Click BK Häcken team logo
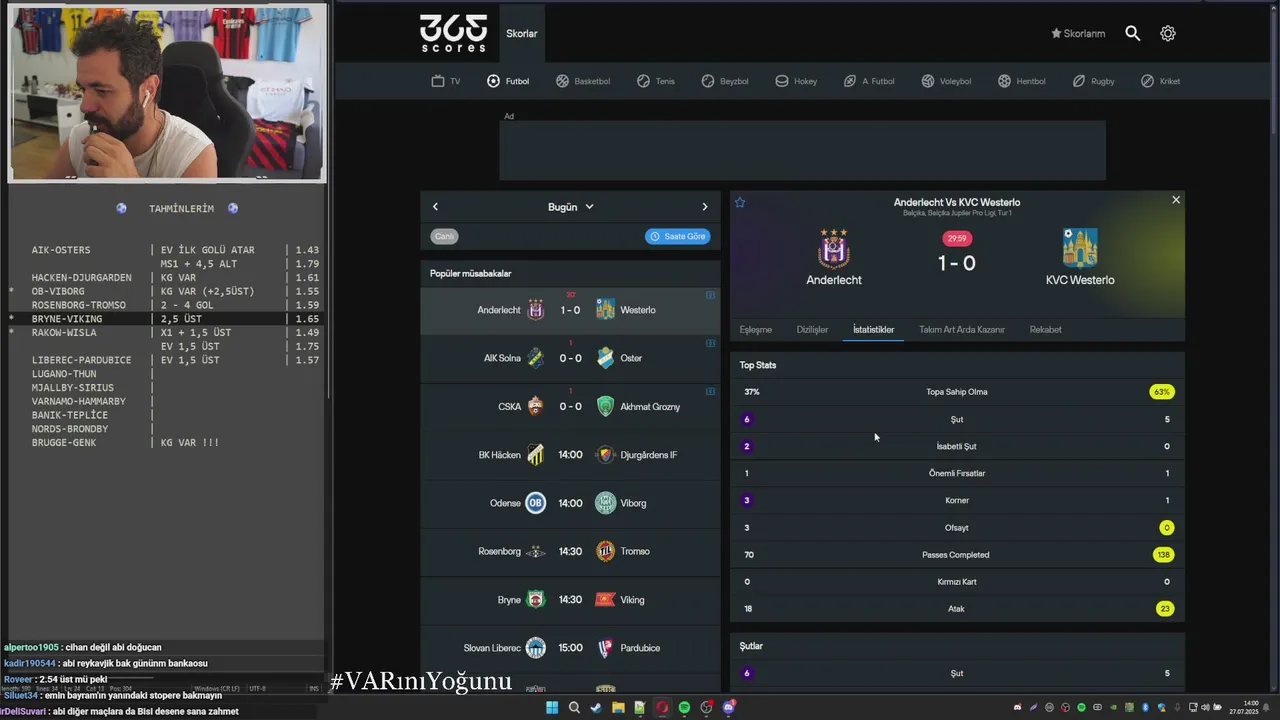 coord(536,455)
